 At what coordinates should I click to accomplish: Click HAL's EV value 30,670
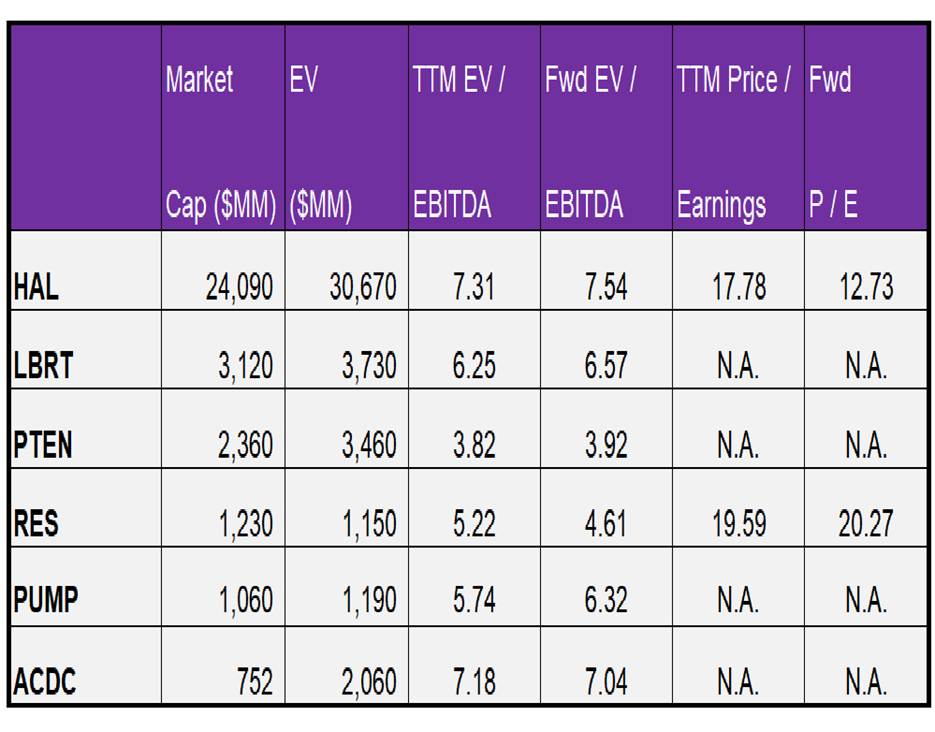[362, 288]
